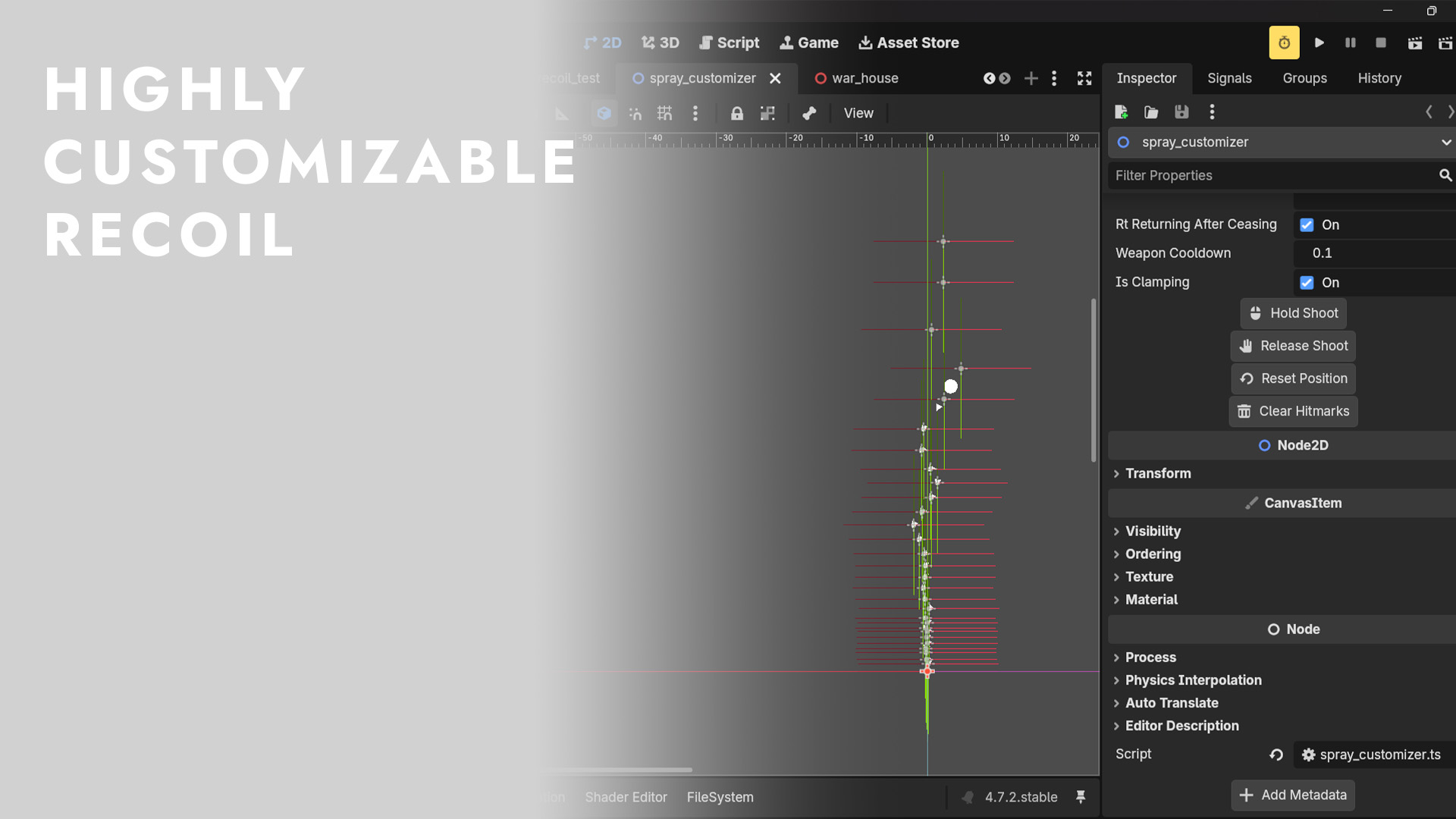1456x819 pixels.
Task: Click reload script icon next to Script
Action: [1276, 755]
